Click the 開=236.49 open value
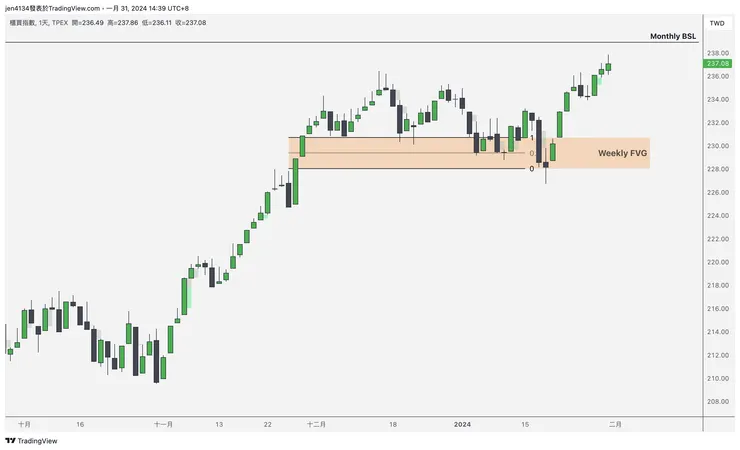Screen dimensions: 740x450 [89, 21]
